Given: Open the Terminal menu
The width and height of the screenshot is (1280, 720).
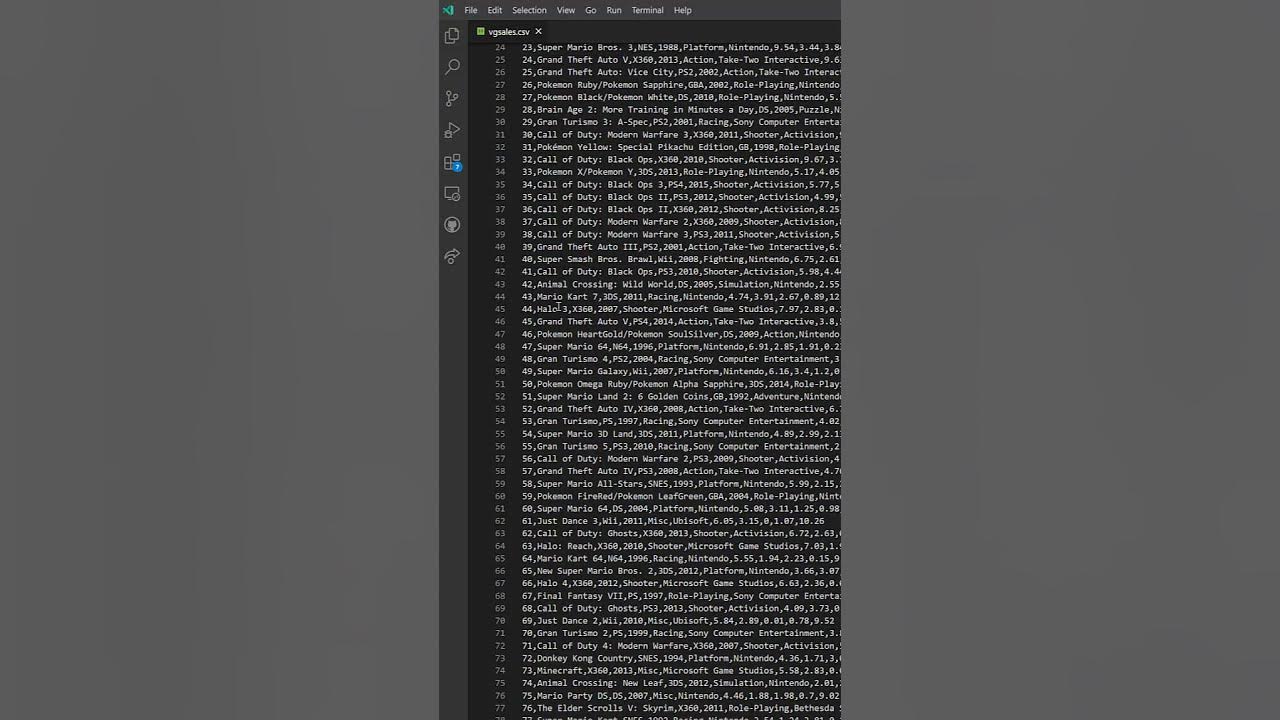Looking at the screenshot, I should tap(647, 10).
